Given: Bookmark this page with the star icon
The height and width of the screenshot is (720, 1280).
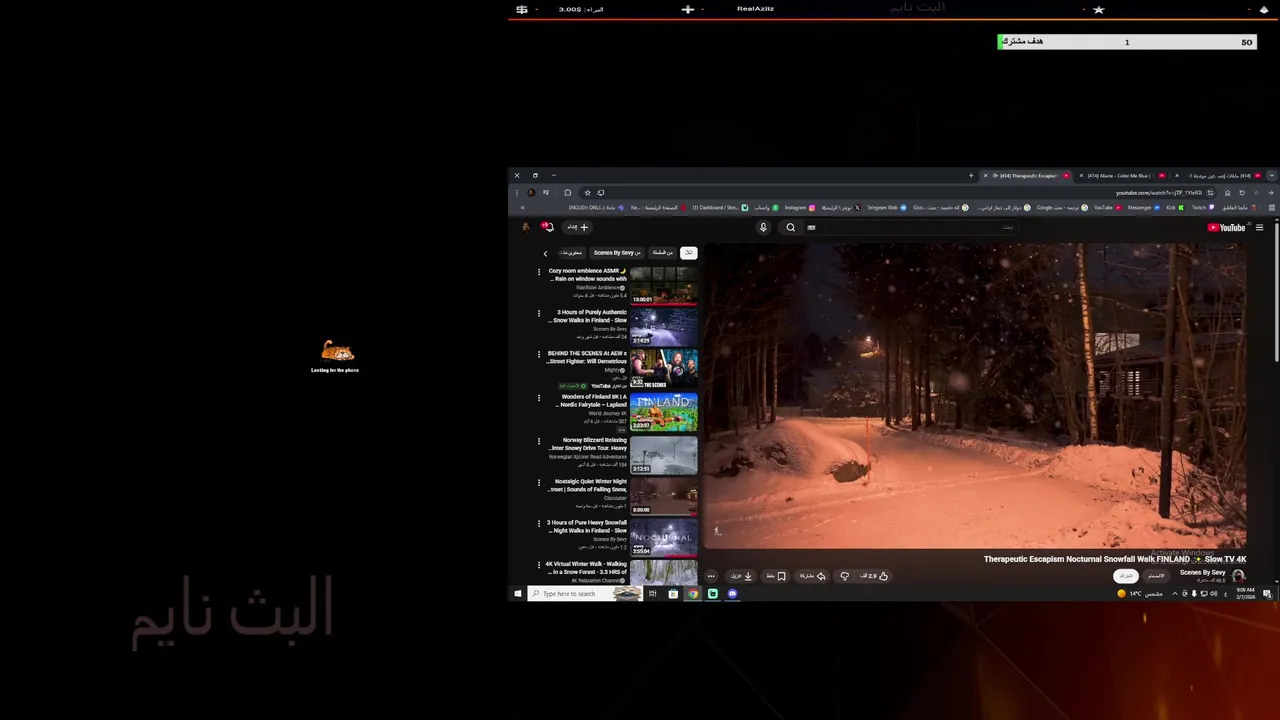Looking at the screenshot, I should coord(587,193).
